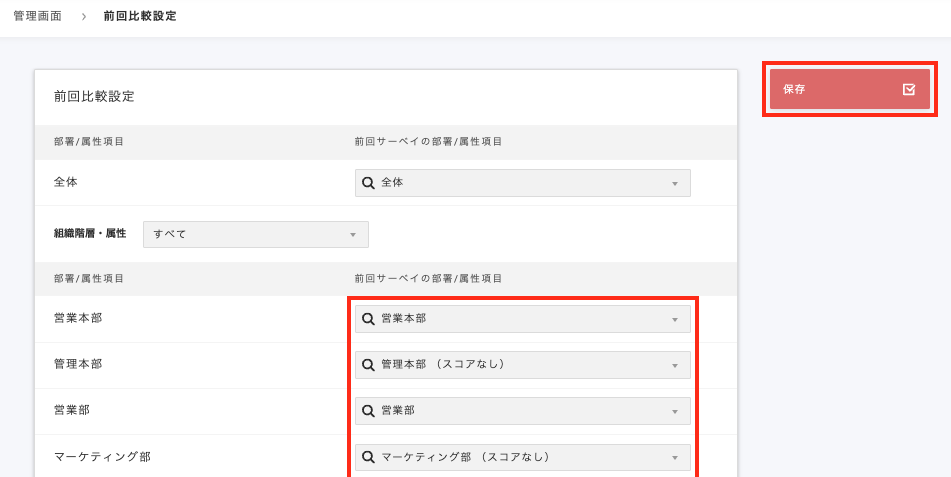Screen dimensions: 951x477
Task: Click the checkmark icon on the 保存 button
Action: point(908,89)
